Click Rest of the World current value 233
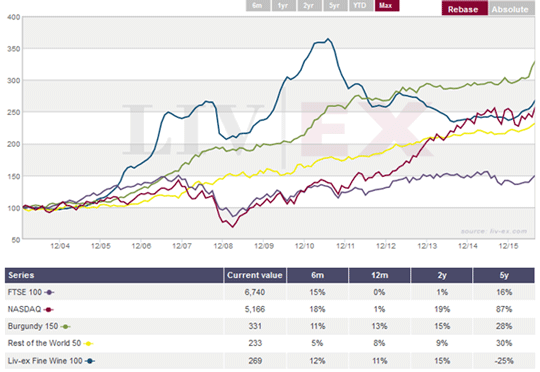Image resolution: width=540 pixels, height=372 pixels. 255,343
